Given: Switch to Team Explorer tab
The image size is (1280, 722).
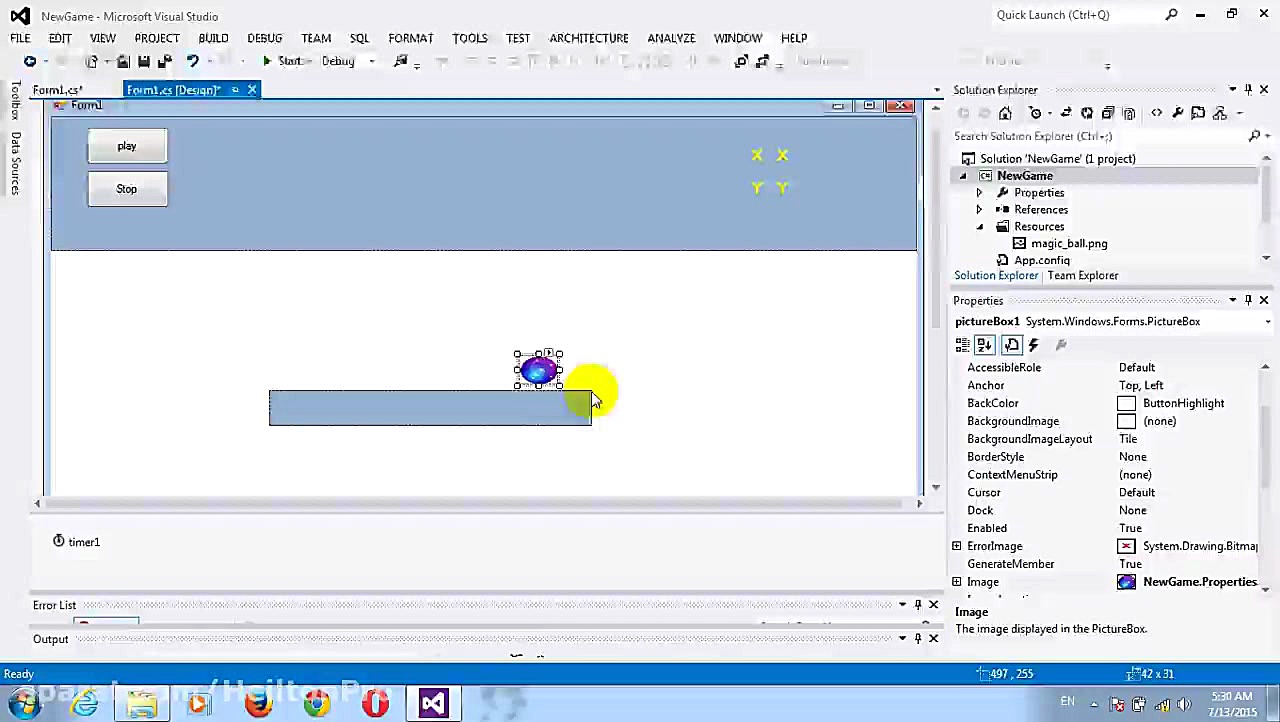Looking at the screenshot, I should click(1083, 275).
